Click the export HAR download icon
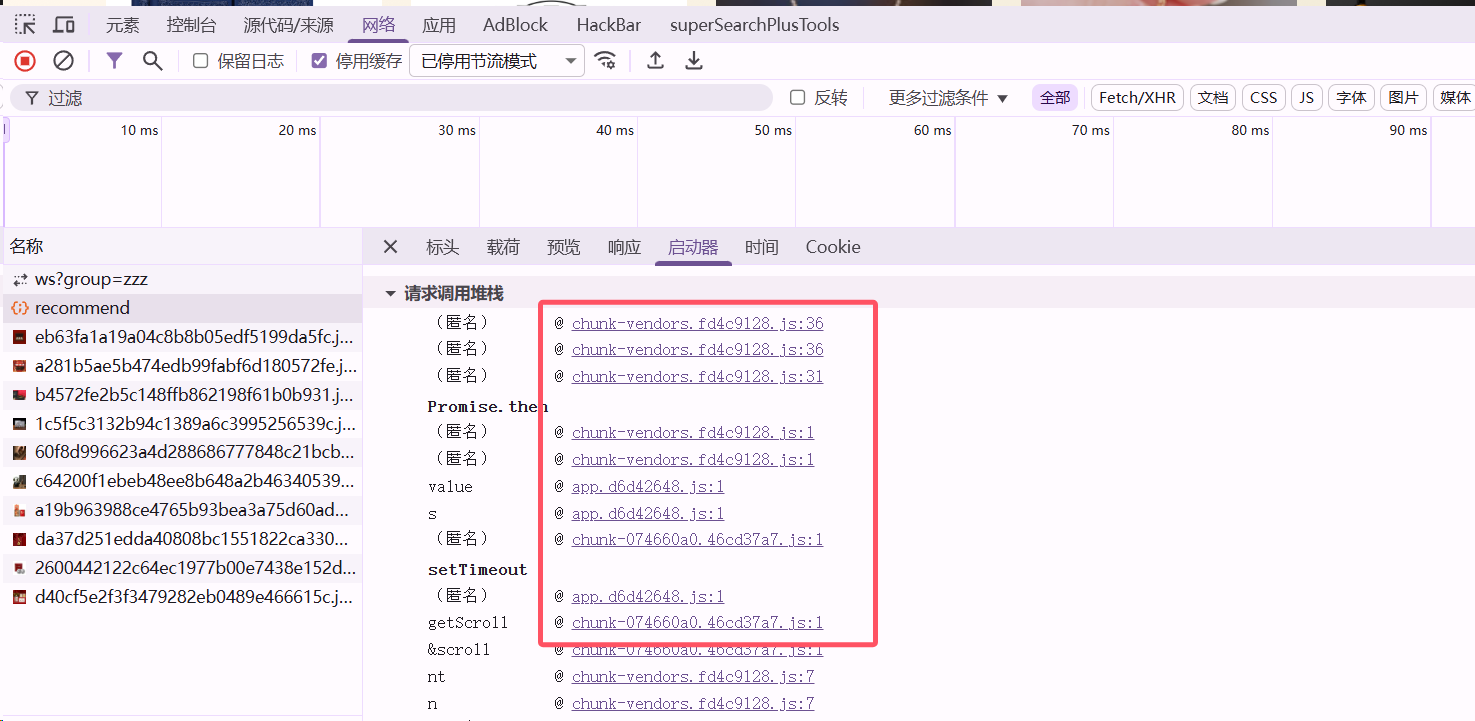Screen dimensions: 1475x721 tap(693, 61)
